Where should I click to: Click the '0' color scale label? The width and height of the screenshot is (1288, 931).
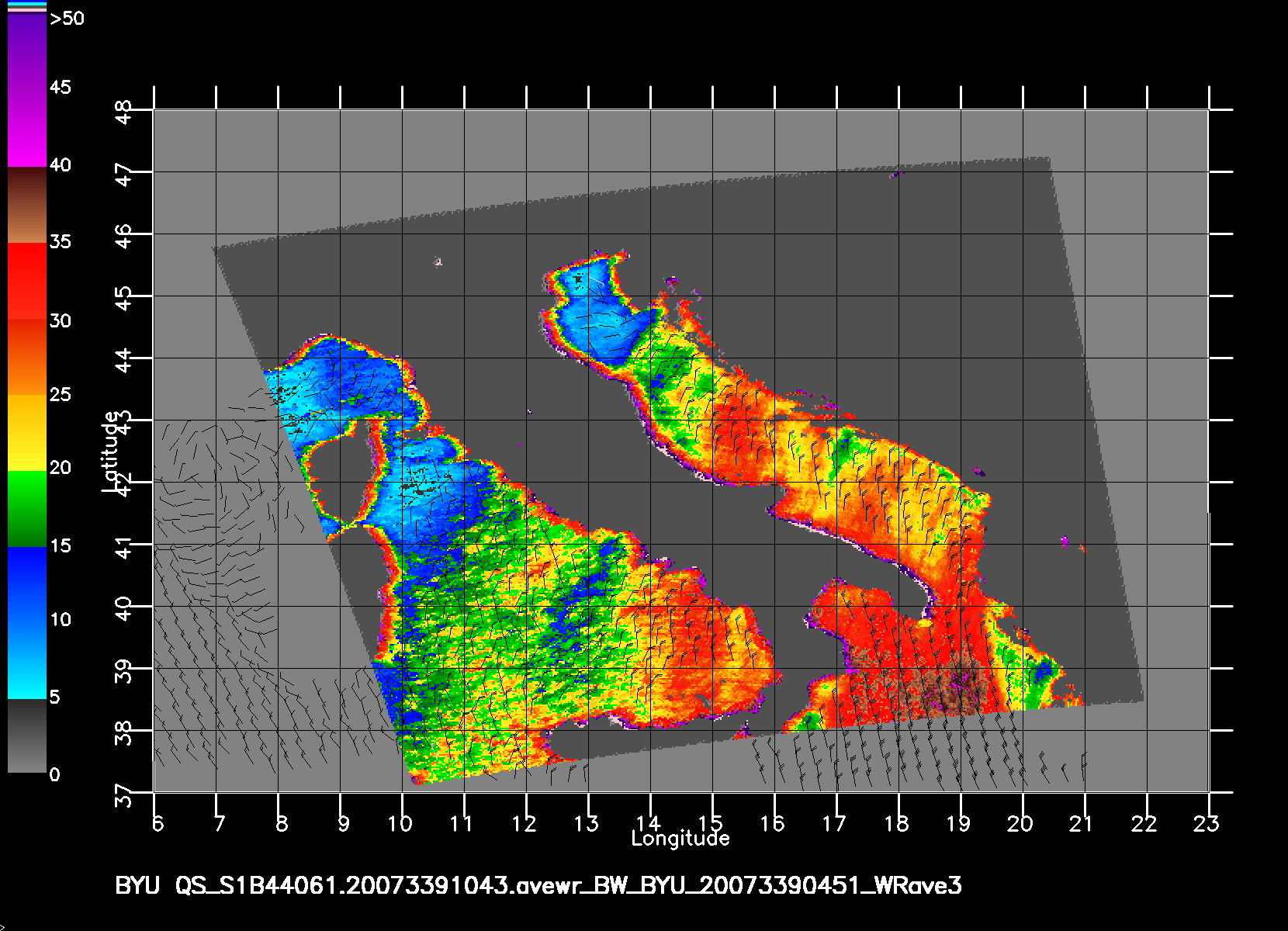tap(54, 774)
